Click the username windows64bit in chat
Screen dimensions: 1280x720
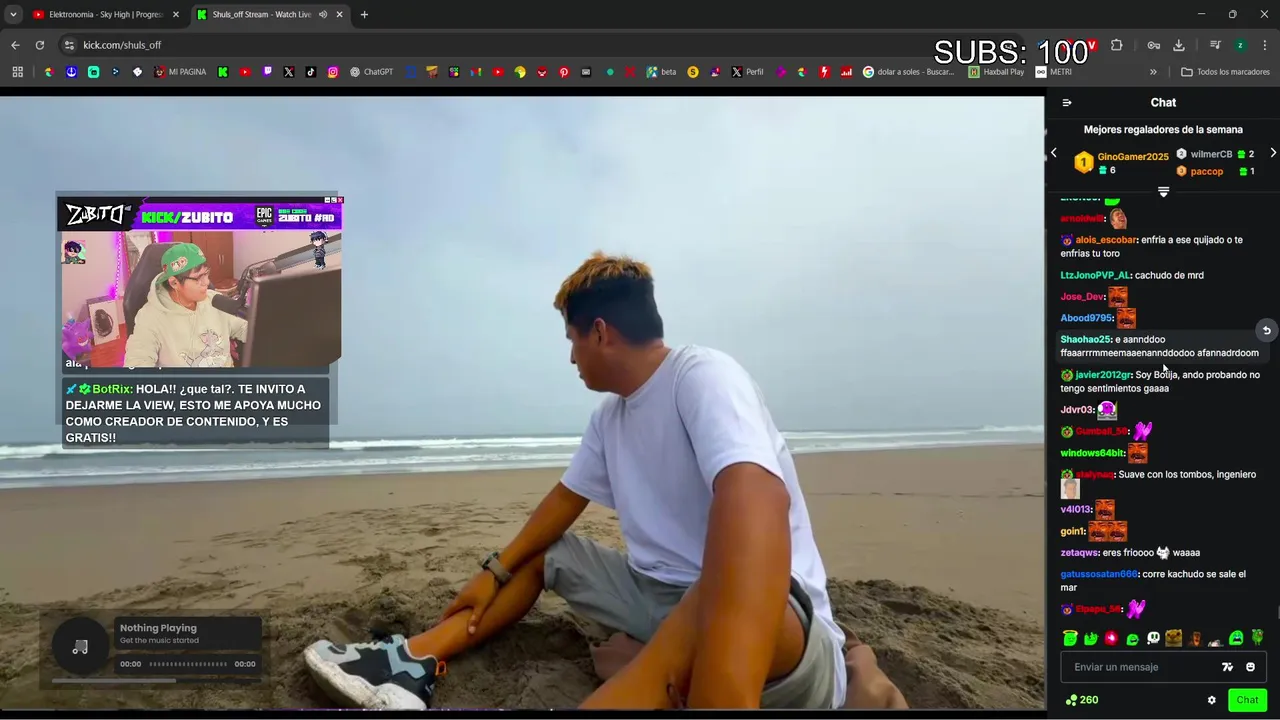pyautogui.click(x=1092, y=453)
